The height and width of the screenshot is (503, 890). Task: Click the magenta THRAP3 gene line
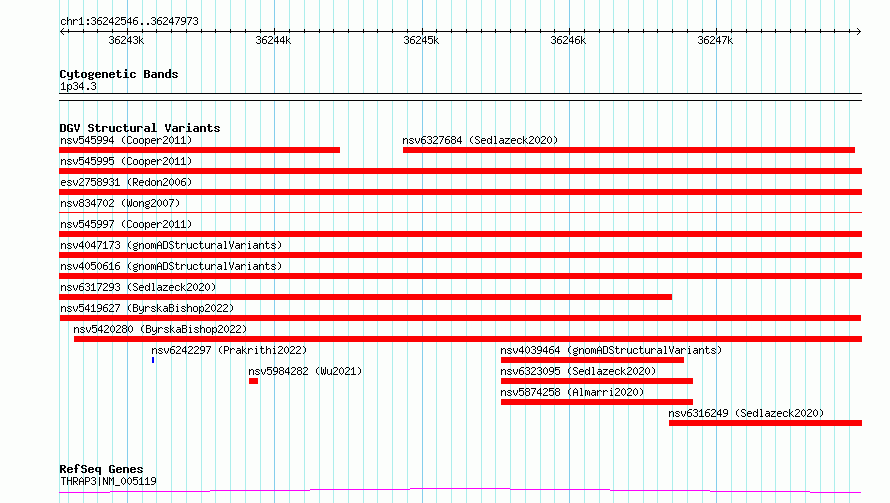[x=460, y=491]
